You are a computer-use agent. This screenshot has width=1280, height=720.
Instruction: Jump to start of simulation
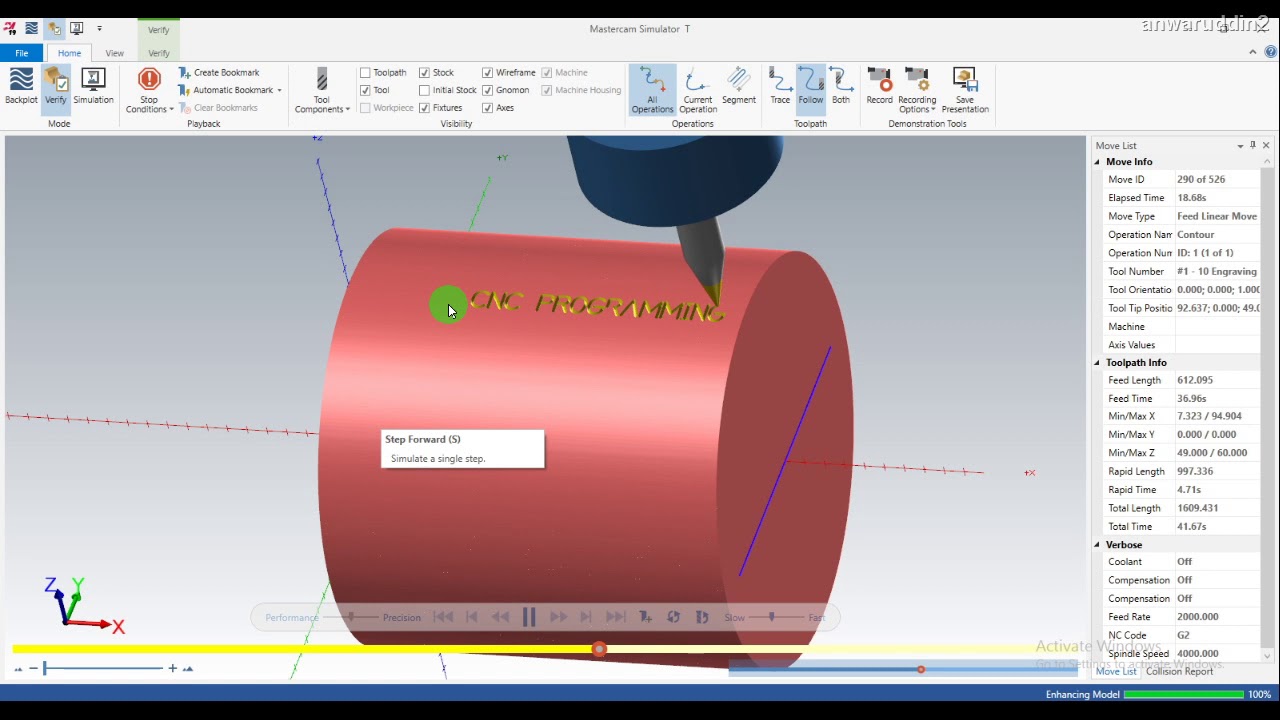pos(443,617)
